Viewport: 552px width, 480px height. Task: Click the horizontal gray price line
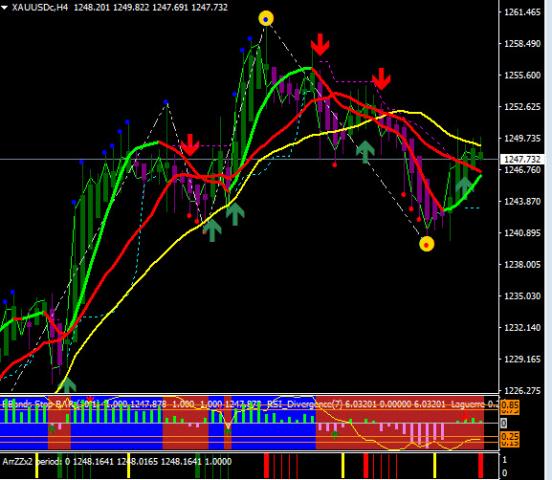pos(249,160)
